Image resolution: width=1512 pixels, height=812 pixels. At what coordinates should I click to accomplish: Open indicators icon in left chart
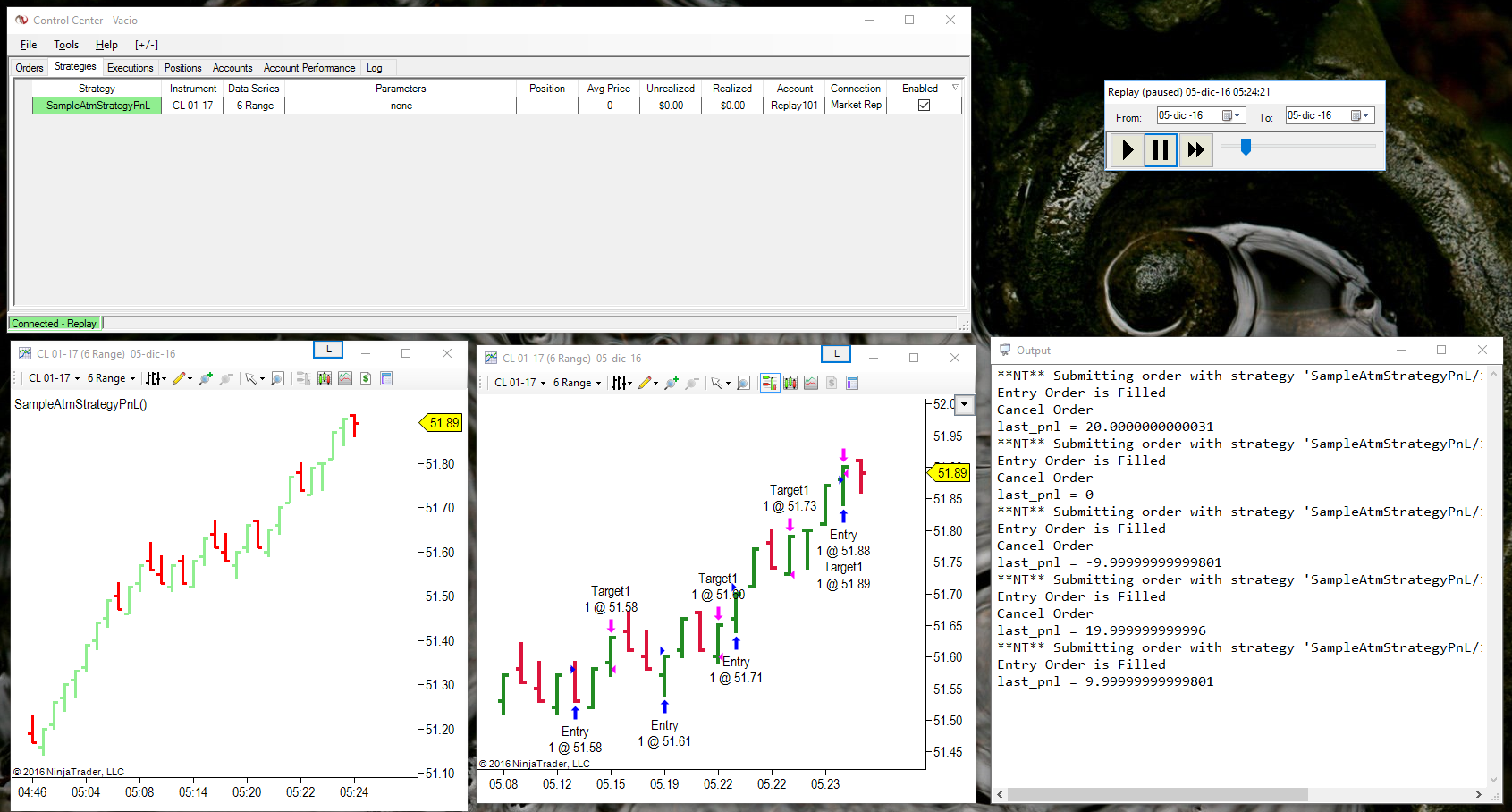click(345, 378)
